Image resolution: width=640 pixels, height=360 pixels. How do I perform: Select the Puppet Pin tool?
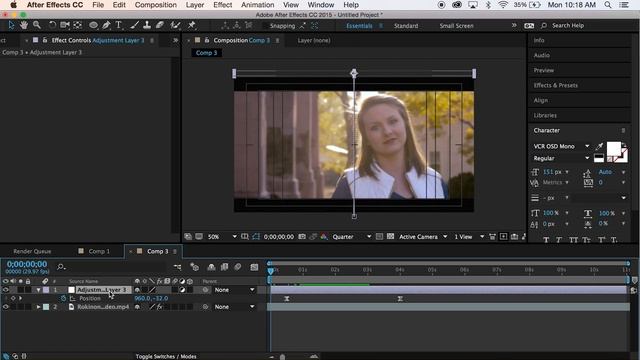point(191,25)
